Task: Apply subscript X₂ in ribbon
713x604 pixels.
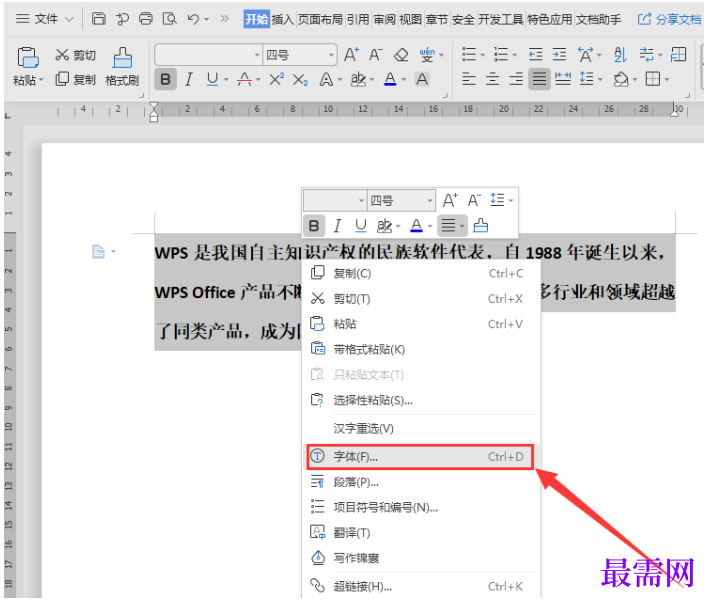Action: 300,80
